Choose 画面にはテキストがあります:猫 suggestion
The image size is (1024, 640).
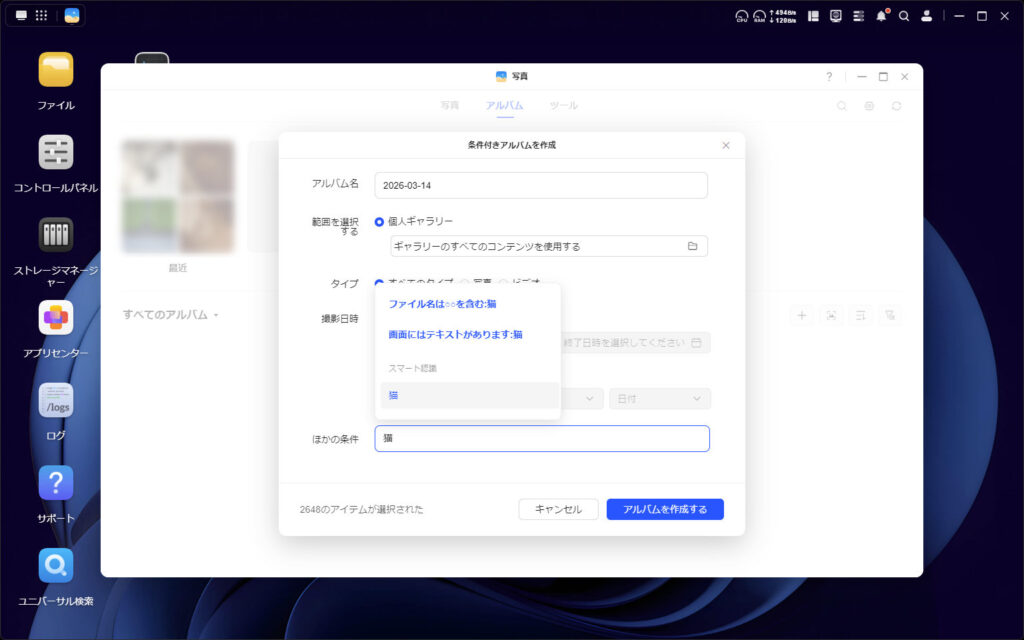(455, 335)
